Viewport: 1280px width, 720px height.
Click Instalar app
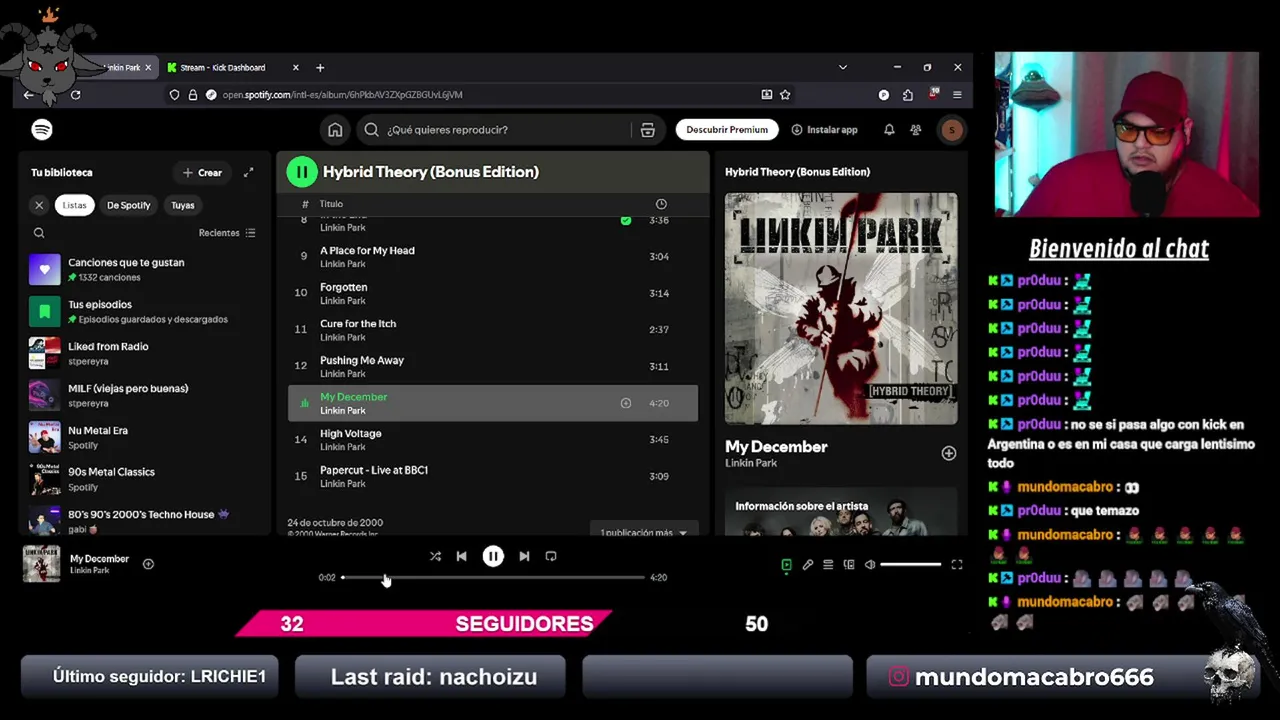point(825,129)
